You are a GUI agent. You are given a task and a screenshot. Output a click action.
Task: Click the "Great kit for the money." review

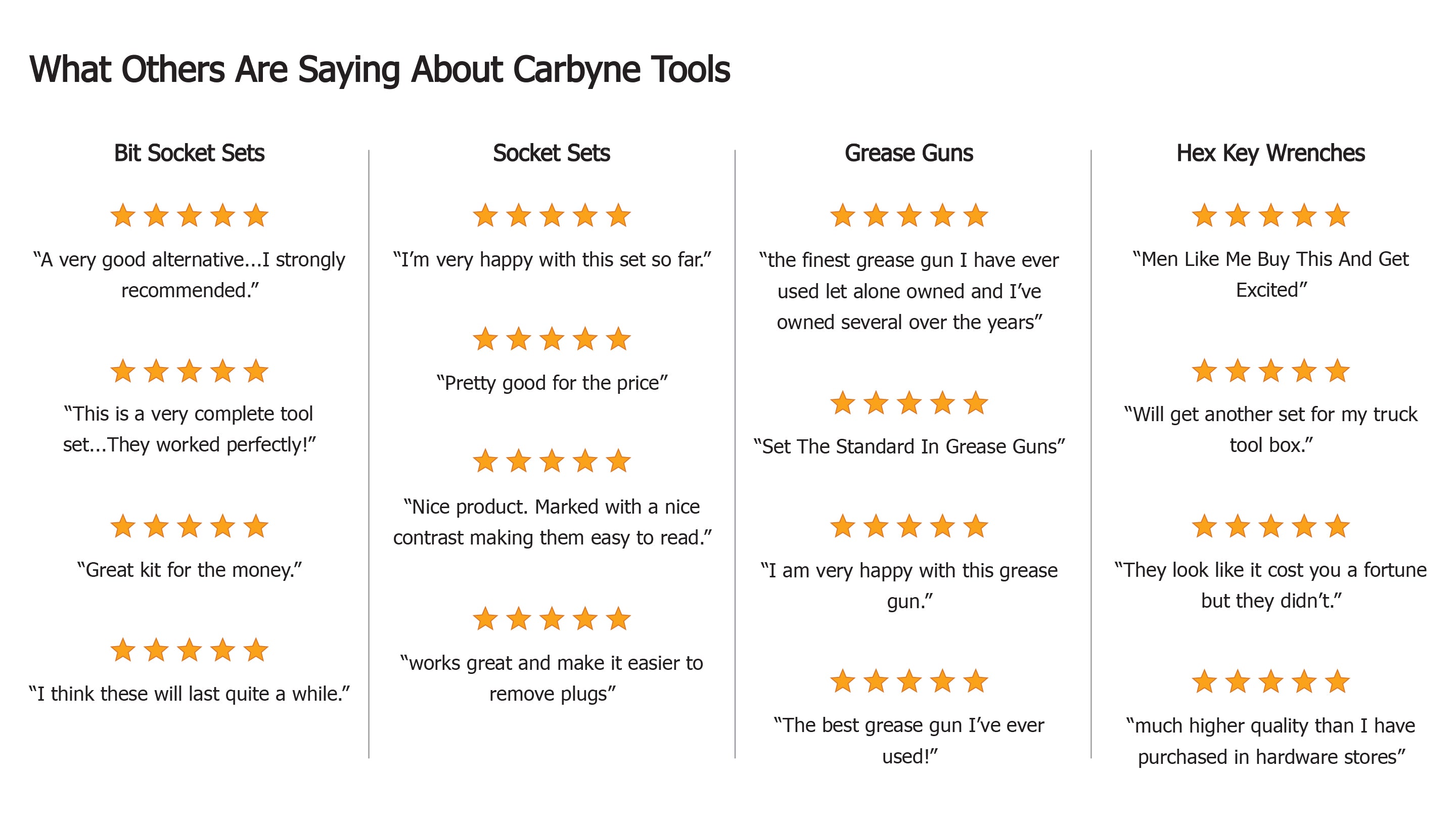tap(190, 570)
